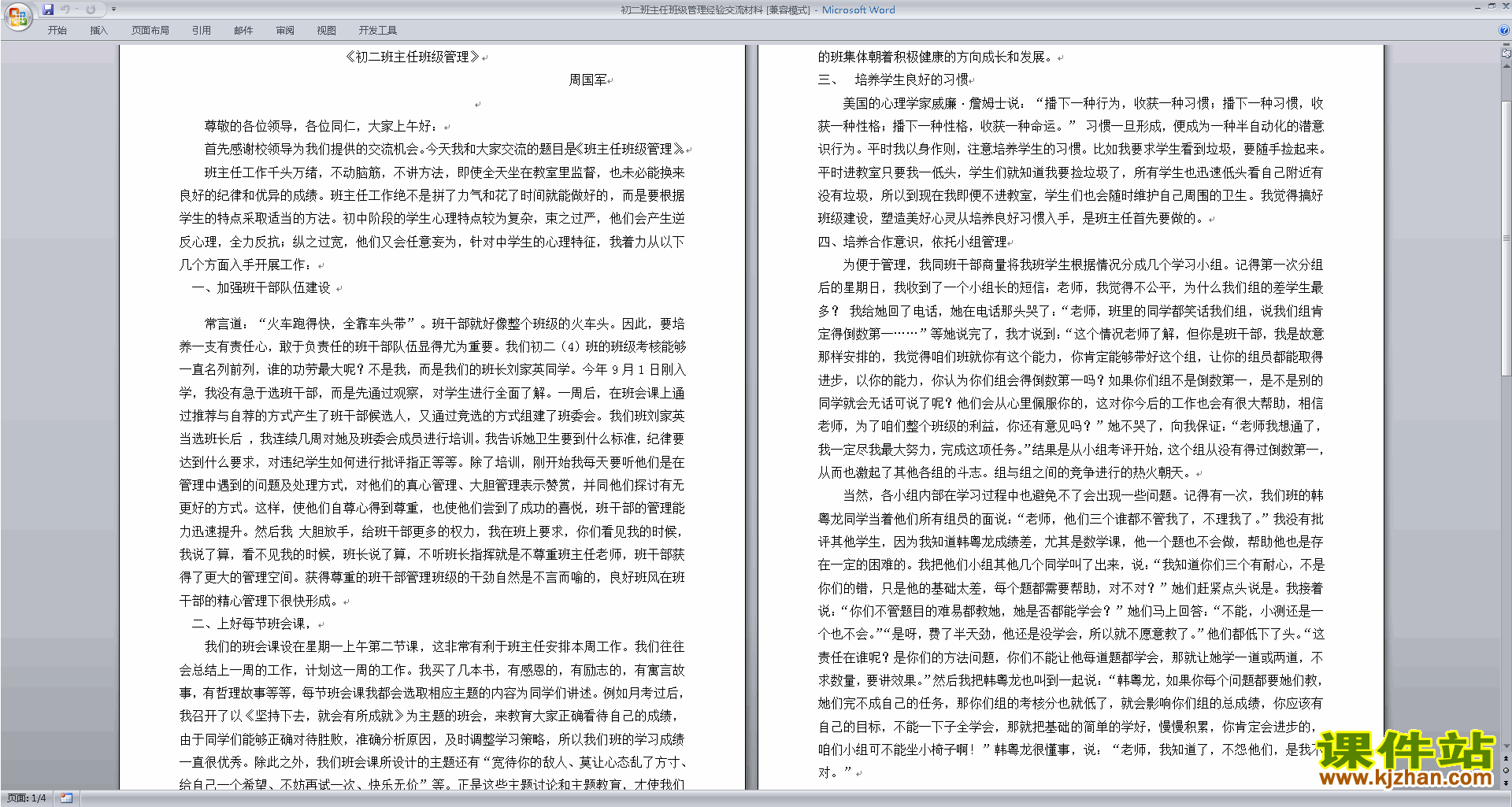
Task: Expand the Customize Quick Access Toolbar menu
Action: coord(113,9)
